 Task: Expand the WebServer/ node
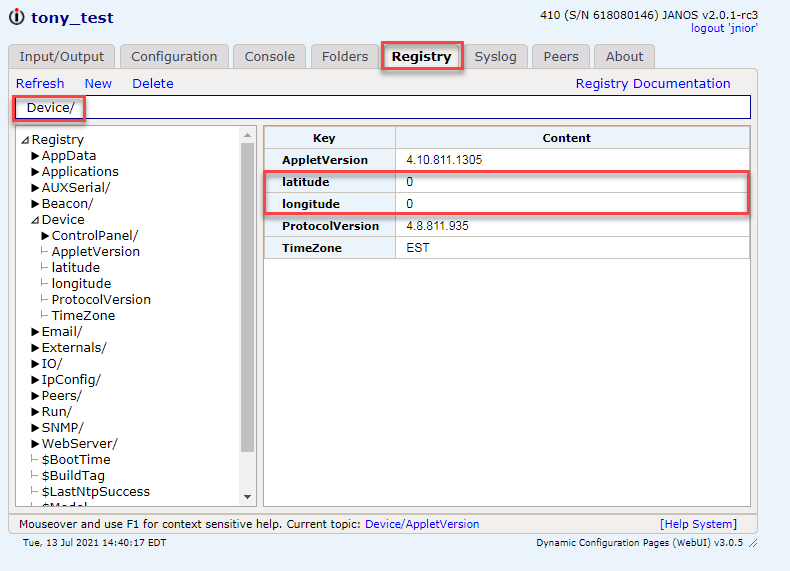[35, 444]
